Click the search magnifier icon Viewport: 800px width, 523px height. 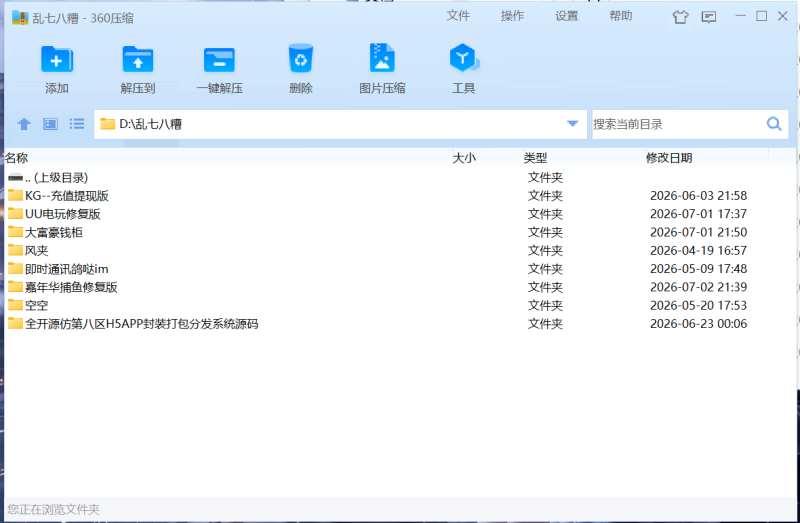774,124
